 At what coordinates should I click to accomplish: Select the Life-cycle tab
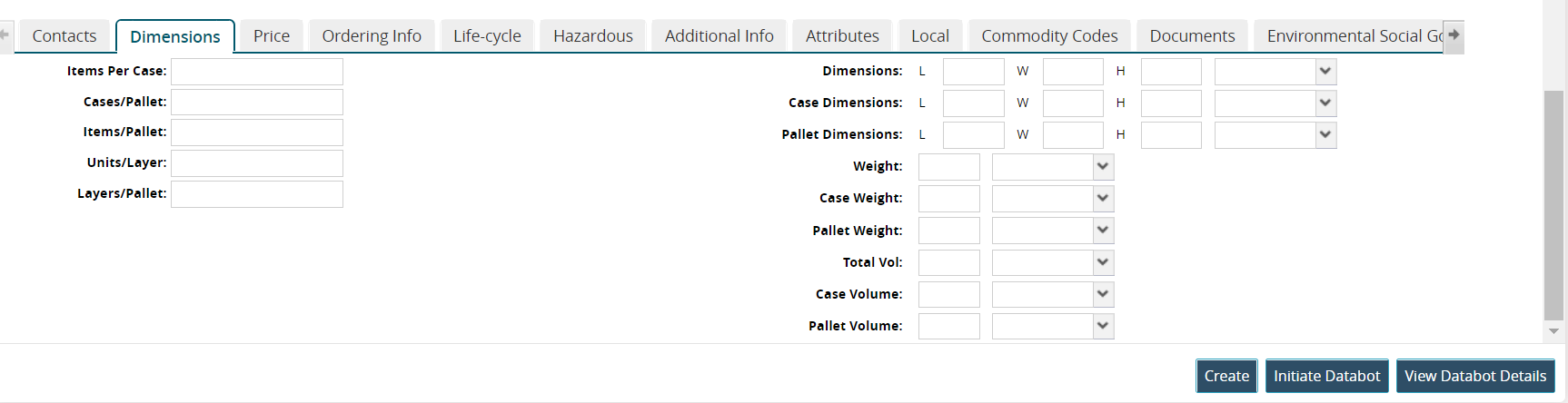coord(487,36)
